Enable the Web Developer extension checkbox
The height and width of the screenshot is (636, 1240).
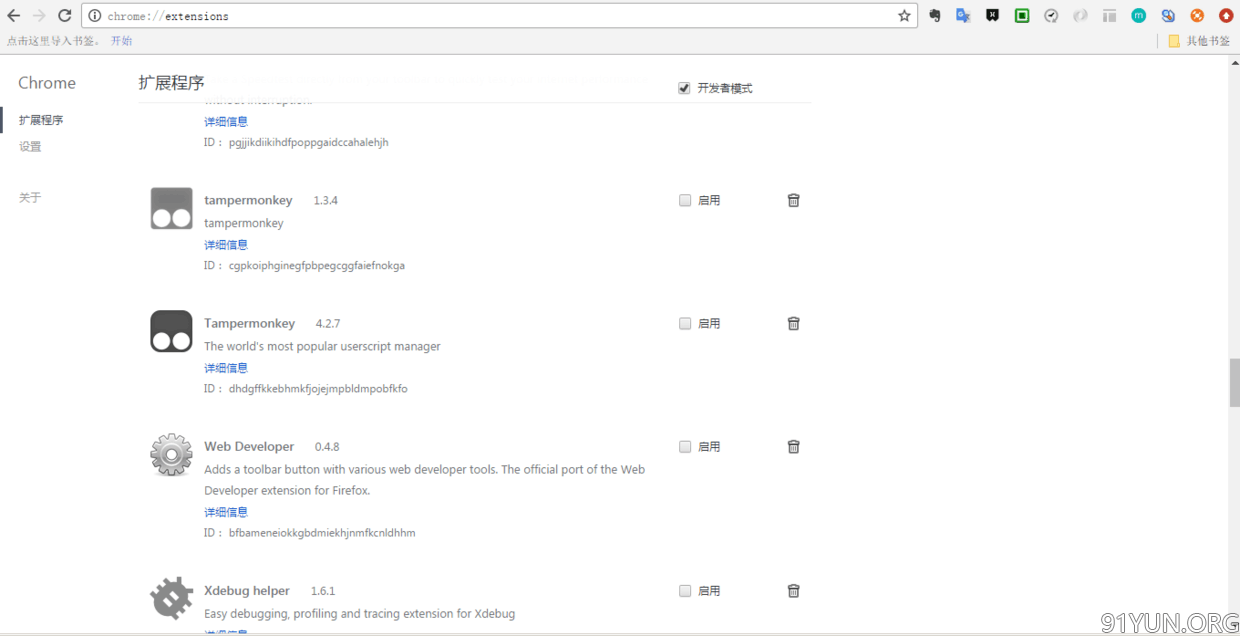[x=685, y=446]
